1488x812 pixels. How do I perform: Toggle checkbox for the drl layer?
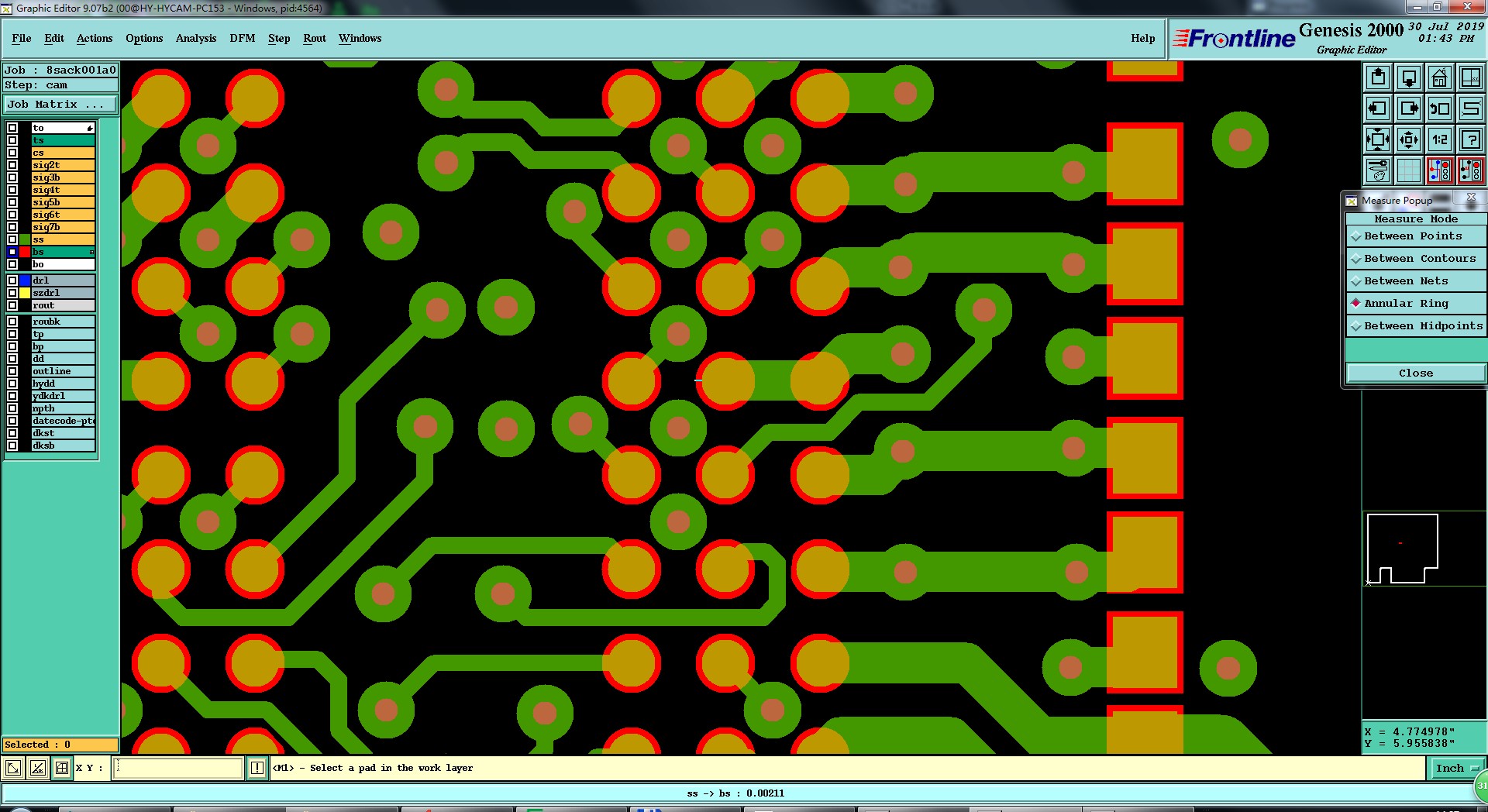(x=12, y=280)
